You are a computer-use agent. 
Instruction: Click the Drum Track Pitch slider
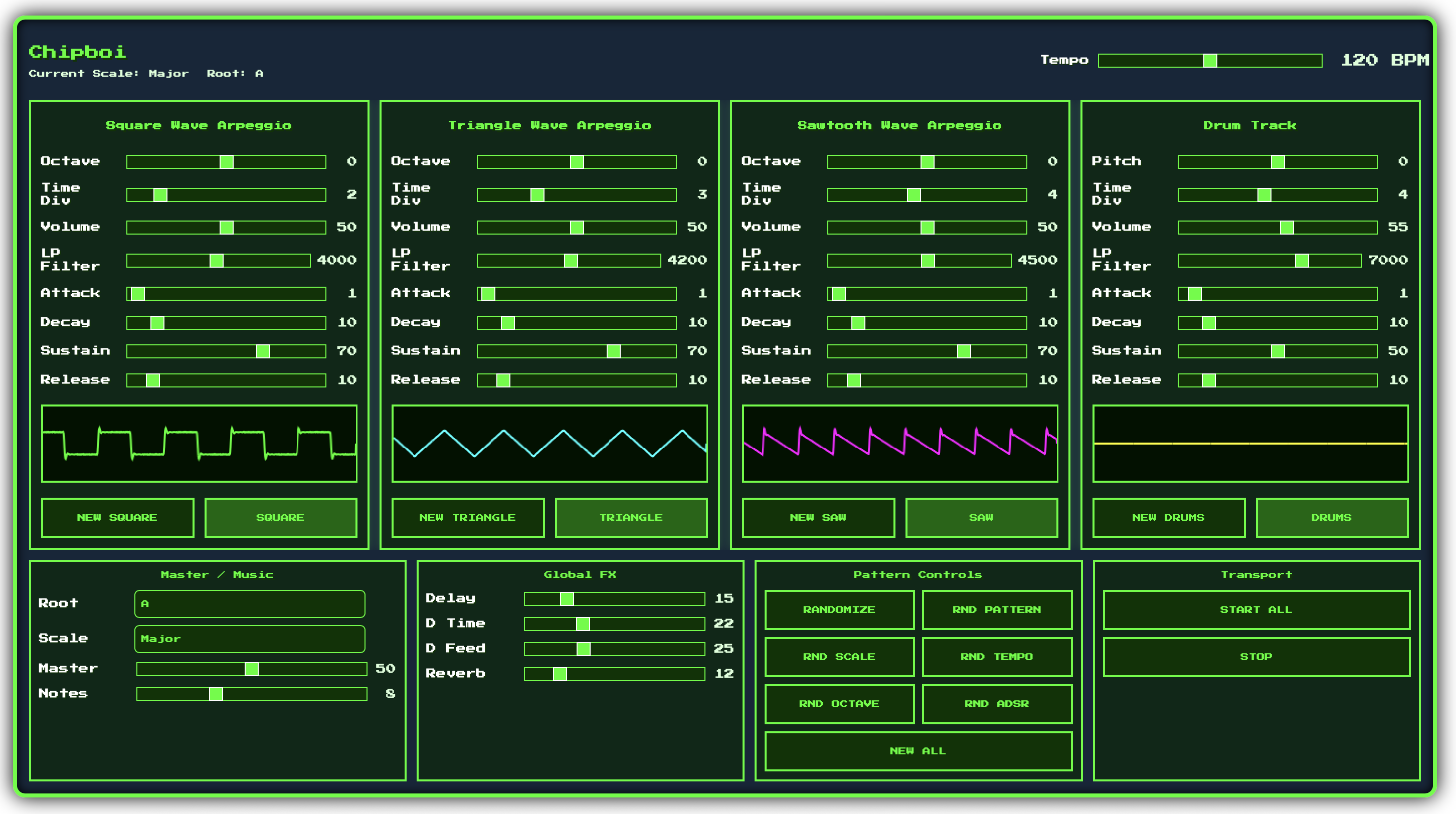point(1278,161)
